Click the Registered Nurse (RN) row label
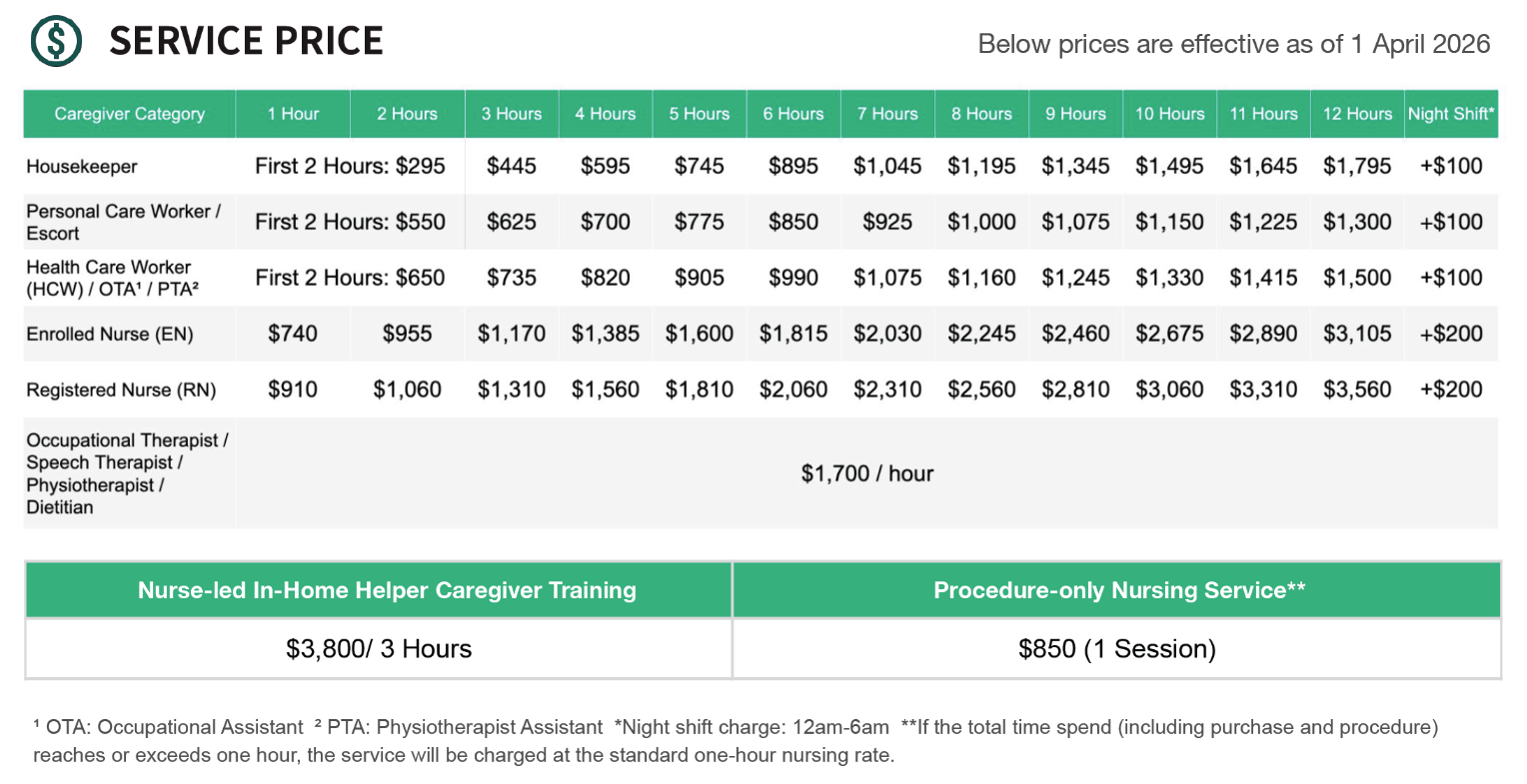This screenshot has width=1527, height=784. tap(121, 391)
